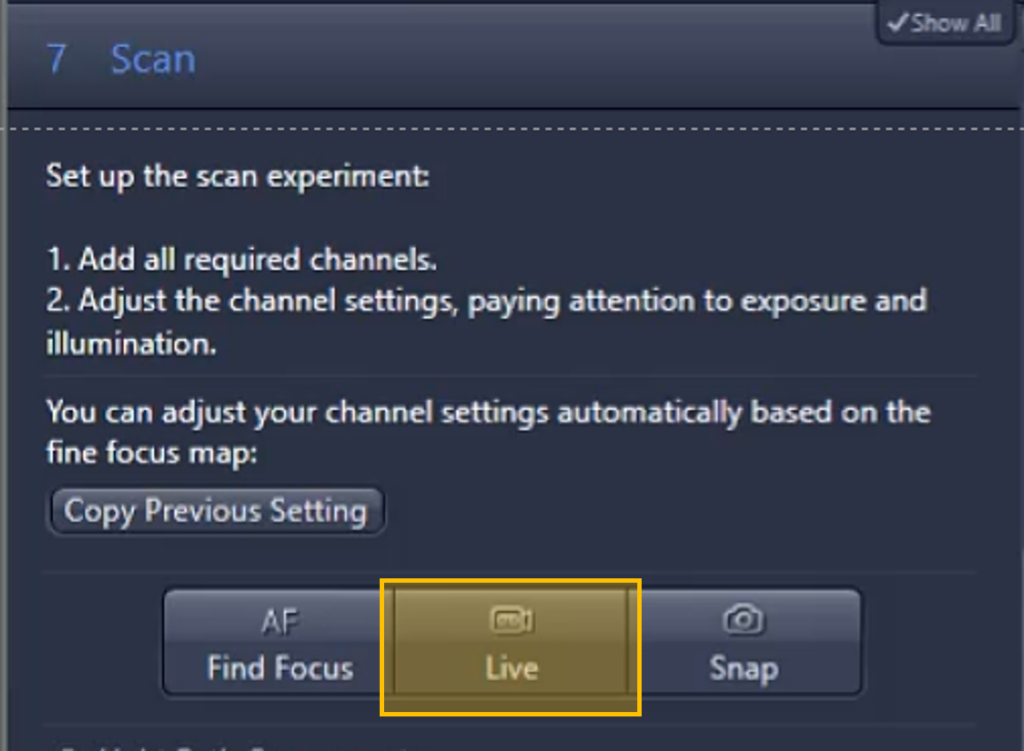The height and width of the screenshot is (751, 1024).
Task: Click the 'Add all required channels' instruction
Action: 242,260
